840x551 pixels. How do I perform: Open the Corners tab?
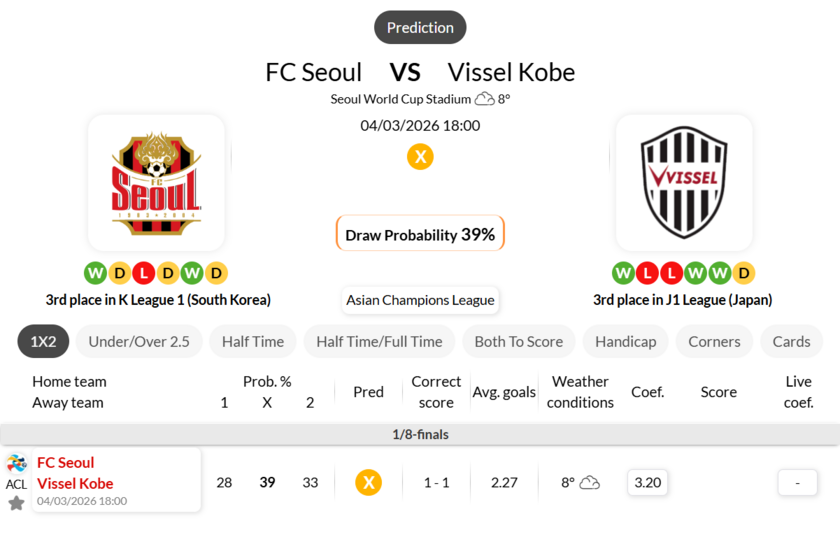point(714,341)
